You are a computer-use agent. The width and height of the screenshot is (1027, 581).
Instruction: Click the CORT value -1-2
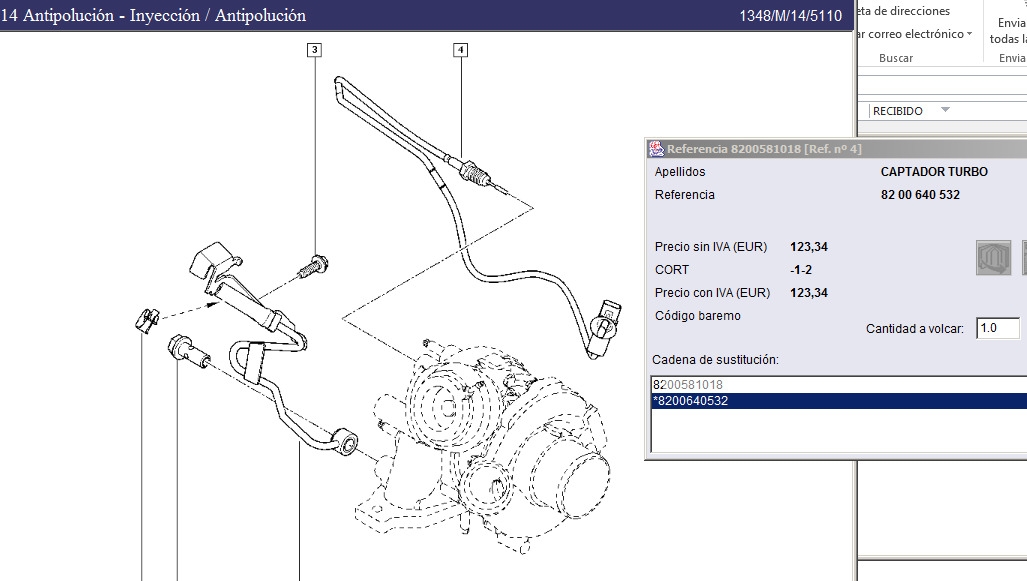[x=801, y=270]
